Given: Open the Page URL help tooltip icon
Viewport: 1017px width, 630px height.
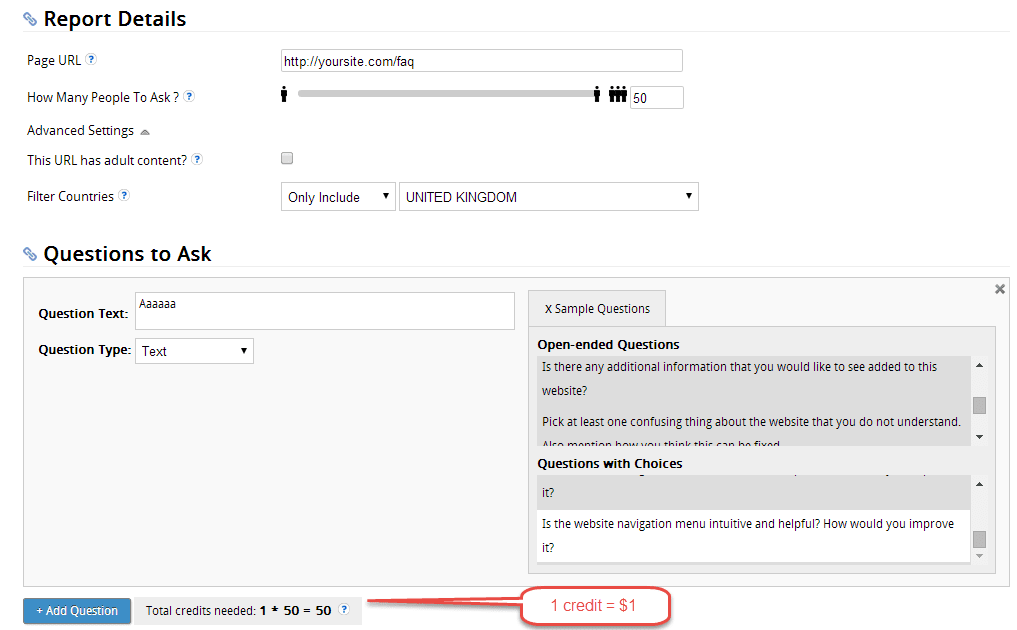Looking at the screenshot, I should click(91, 60).
